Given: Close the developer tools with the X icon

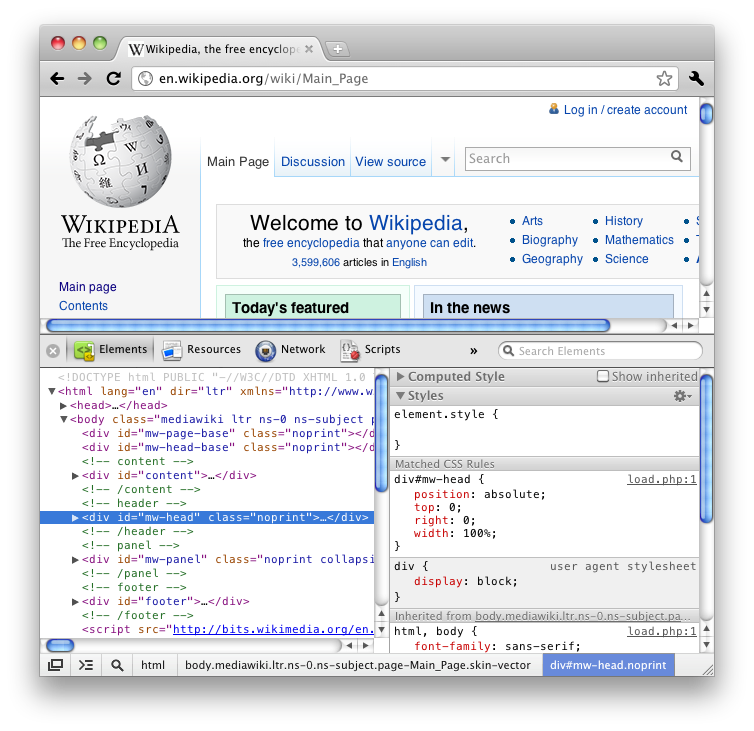Looking at the screenshot, I should point(53,351).
